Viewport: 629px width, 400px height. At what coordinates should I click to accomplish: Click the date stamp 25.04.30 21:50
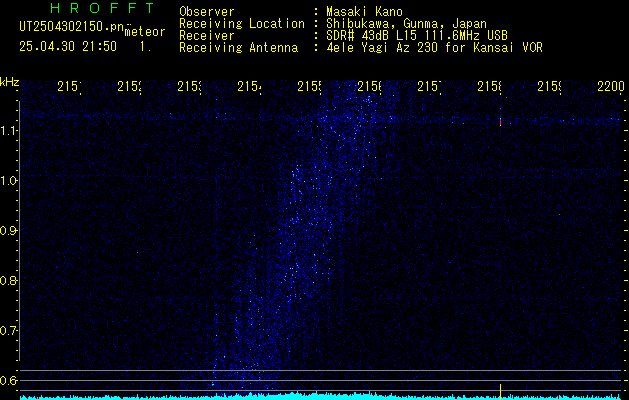(x=68, y=47)
